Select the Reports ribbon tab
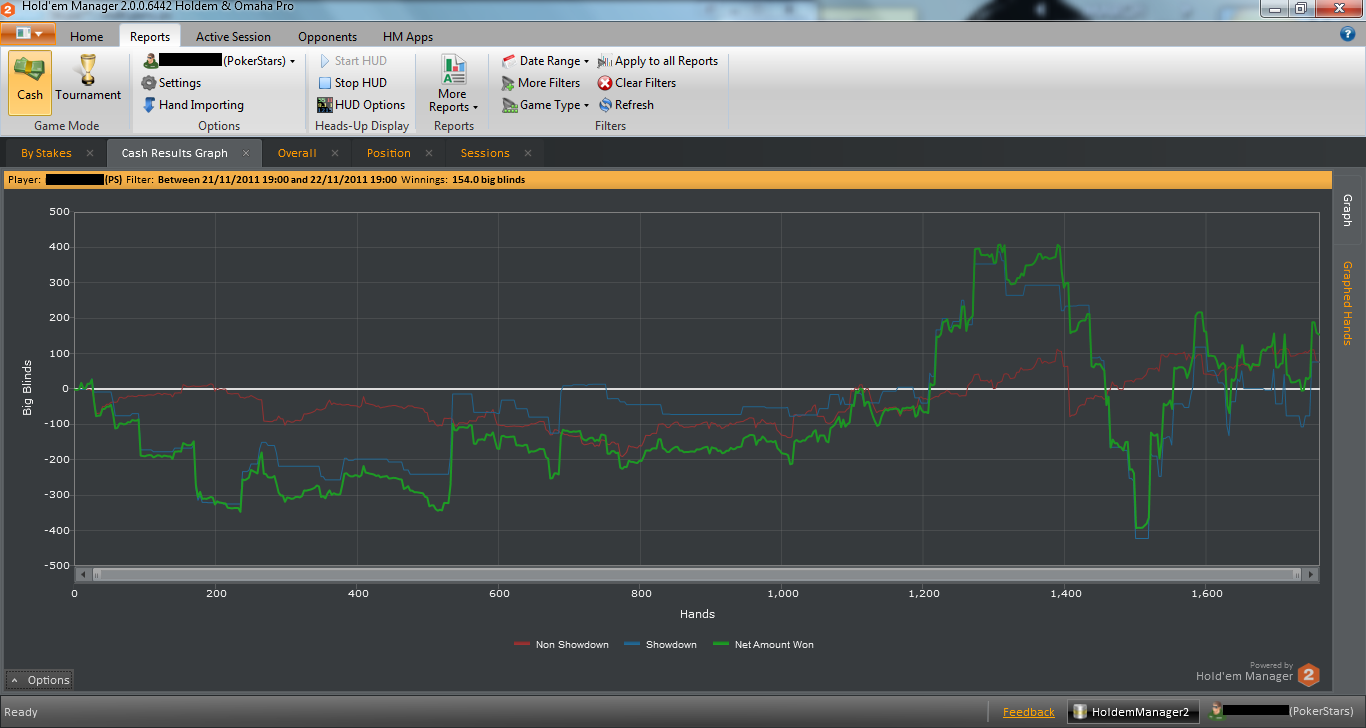 (x=150, y=37)
